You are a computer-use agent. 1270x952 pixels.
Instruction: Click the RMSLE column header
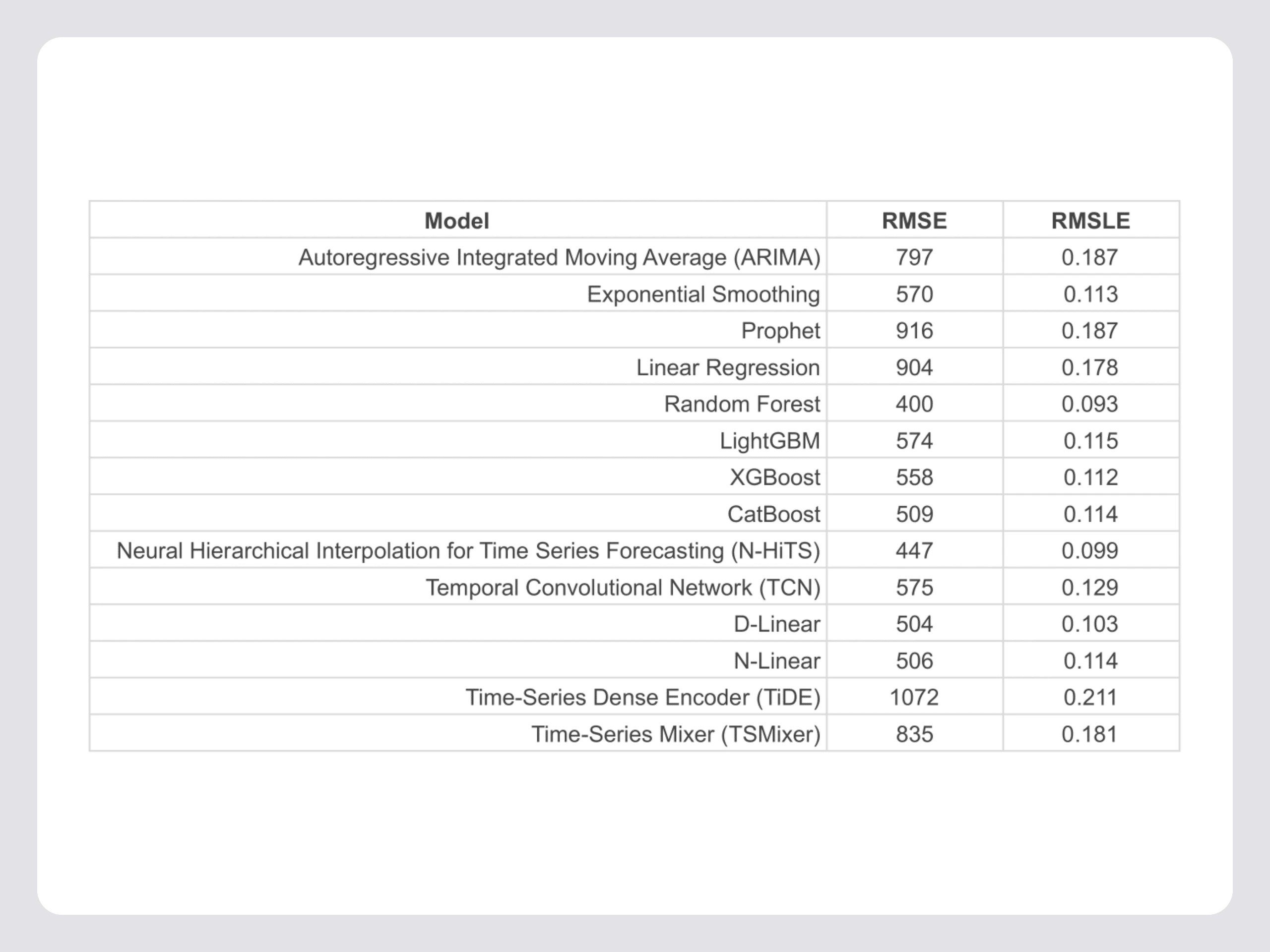click(x=1090, y=221)
